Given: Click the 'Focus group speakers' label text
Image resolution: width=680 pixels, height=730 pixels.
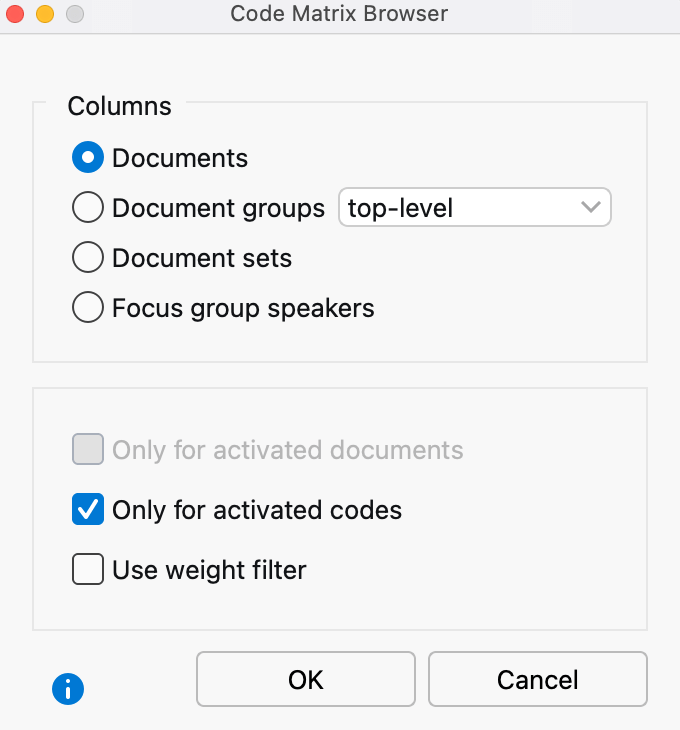Looking at the screenshot, I should click(x=243, y=308).
